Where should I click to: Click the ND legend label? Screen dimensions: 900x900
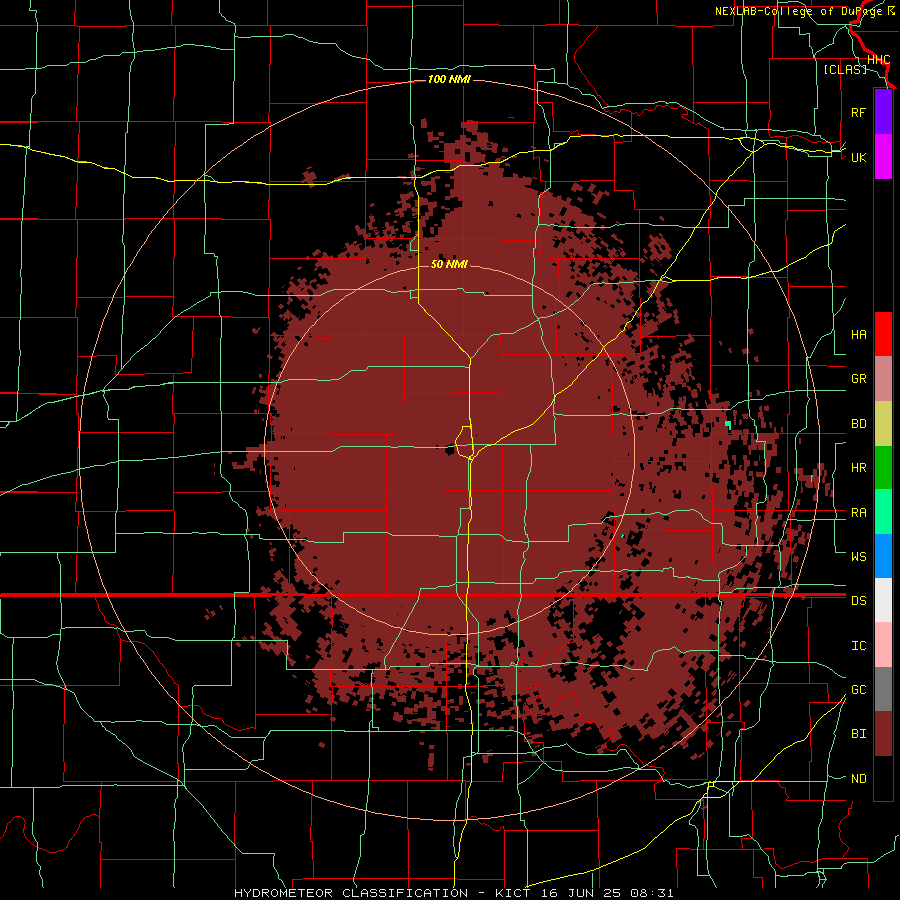click(858, 779)
